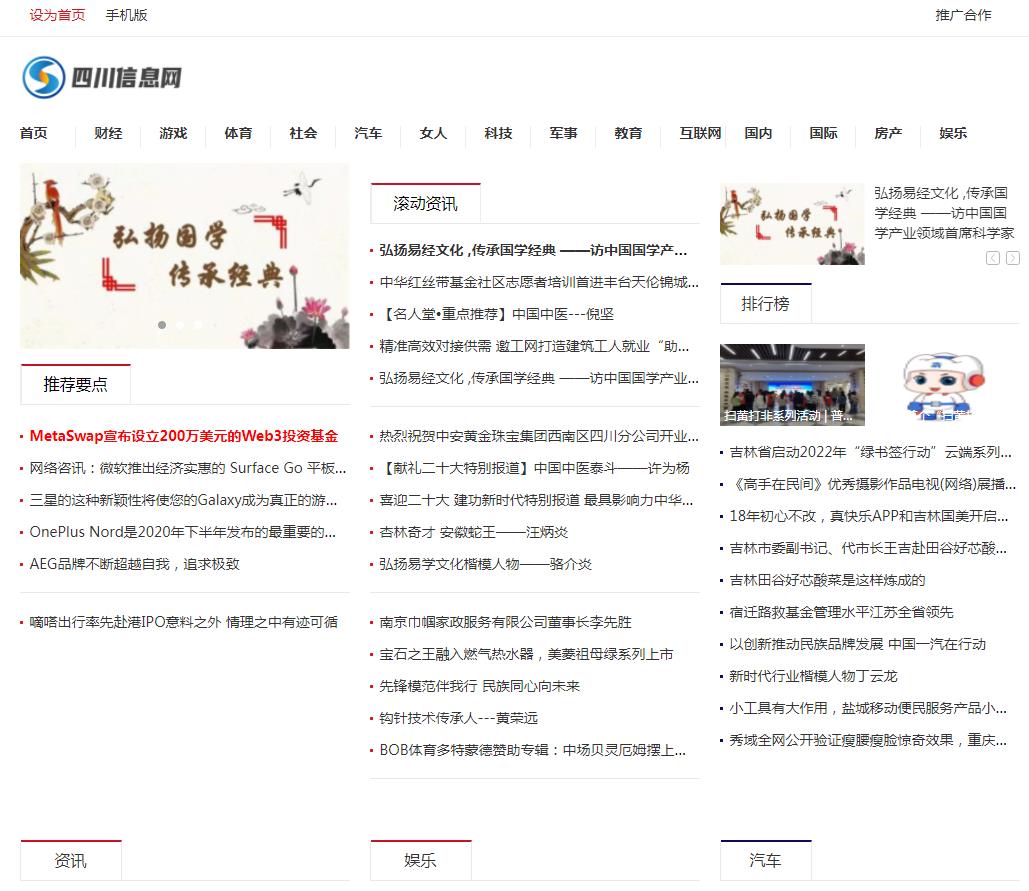Open the cartoon mascot thumbnail
Viewport: 1029px width, 891px height.
(x=942, y=384)
